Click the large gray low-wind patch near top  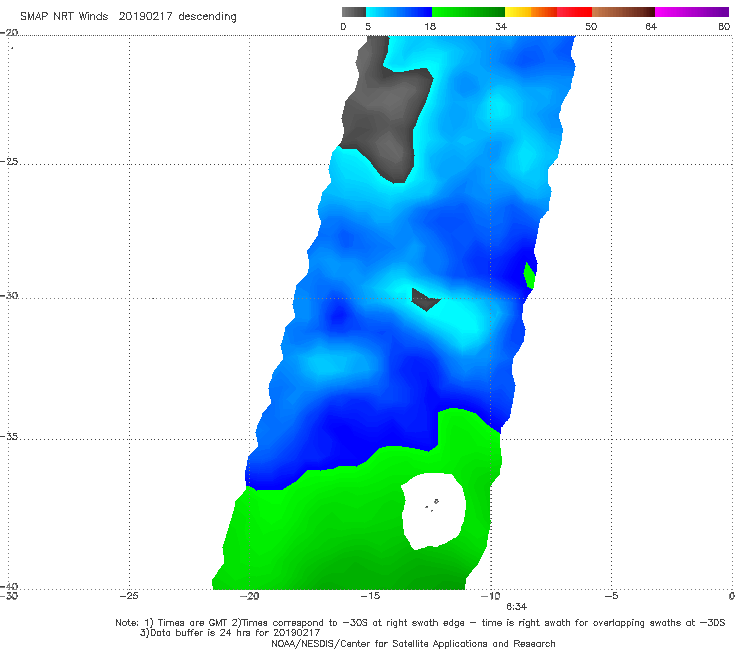385,111
